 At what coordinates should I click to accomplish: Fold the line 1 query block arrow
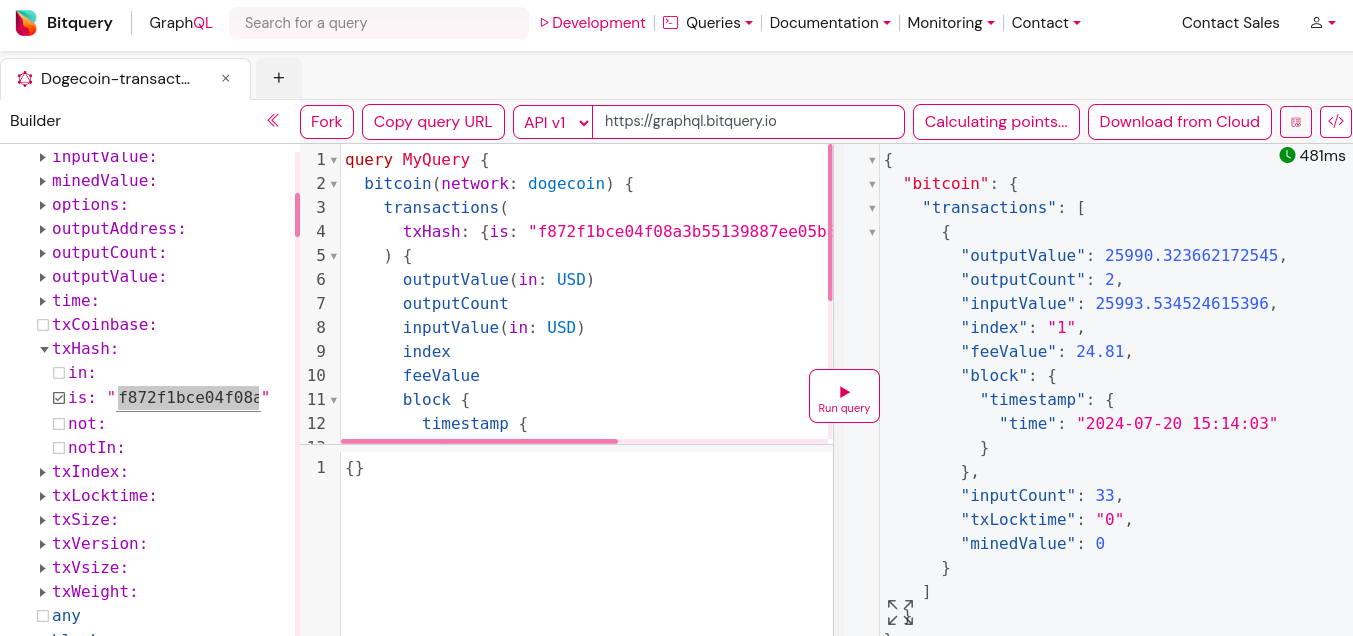point(334,160)
